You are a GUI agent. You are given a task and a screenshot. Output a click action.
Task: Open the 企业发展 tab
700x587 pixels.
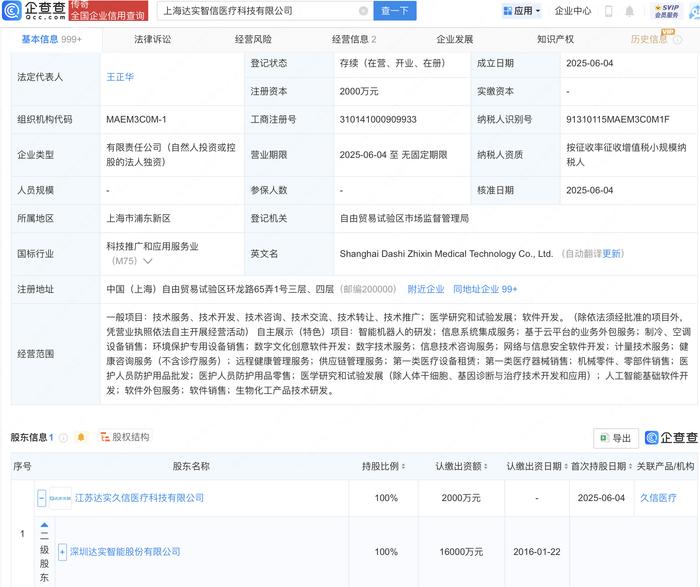pyautogui.click(x=454, y=39)
